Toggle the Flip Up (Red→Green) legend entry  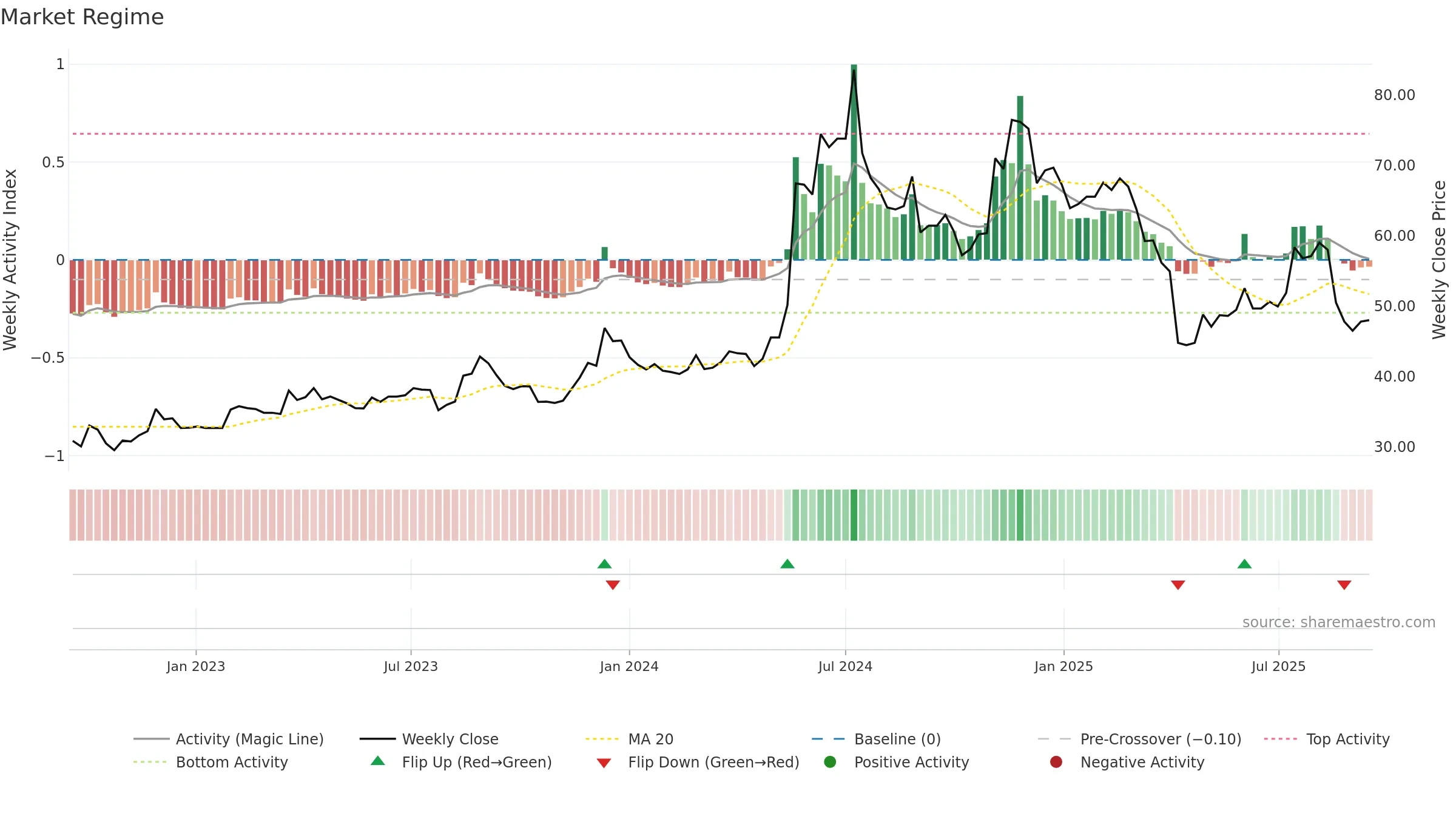[x=461, y=762]
